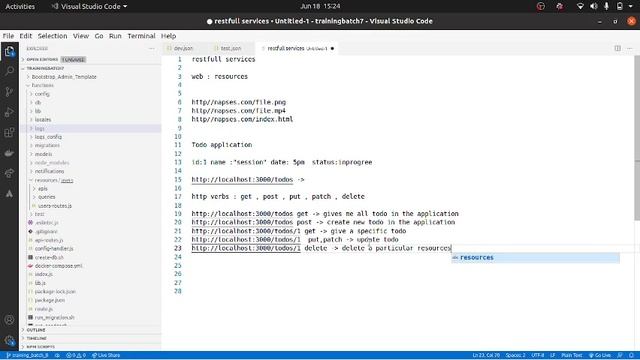Open the Explorer view in the activity bar
This screenshot has height=360, width=640.
pos(9,51)
